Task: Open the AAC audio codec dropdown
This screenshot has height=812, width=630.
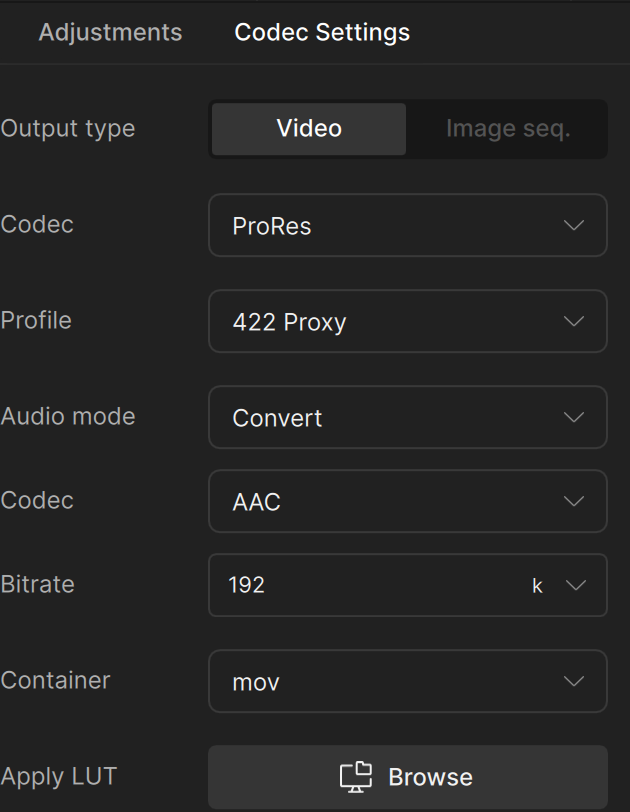Action: 390,501
